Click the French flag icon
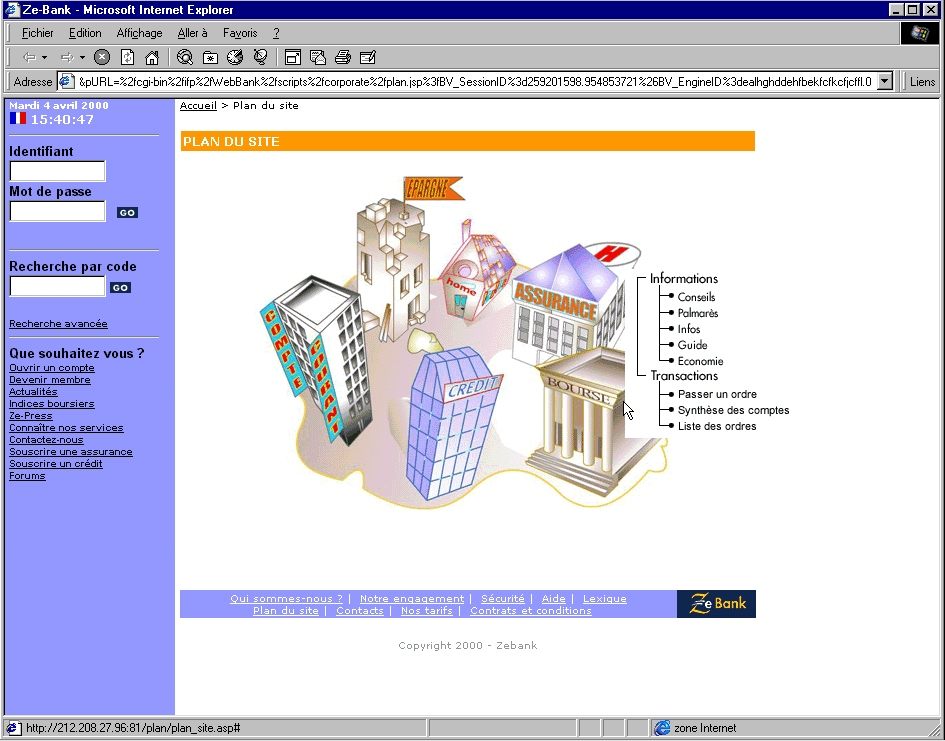 (18, 119)
